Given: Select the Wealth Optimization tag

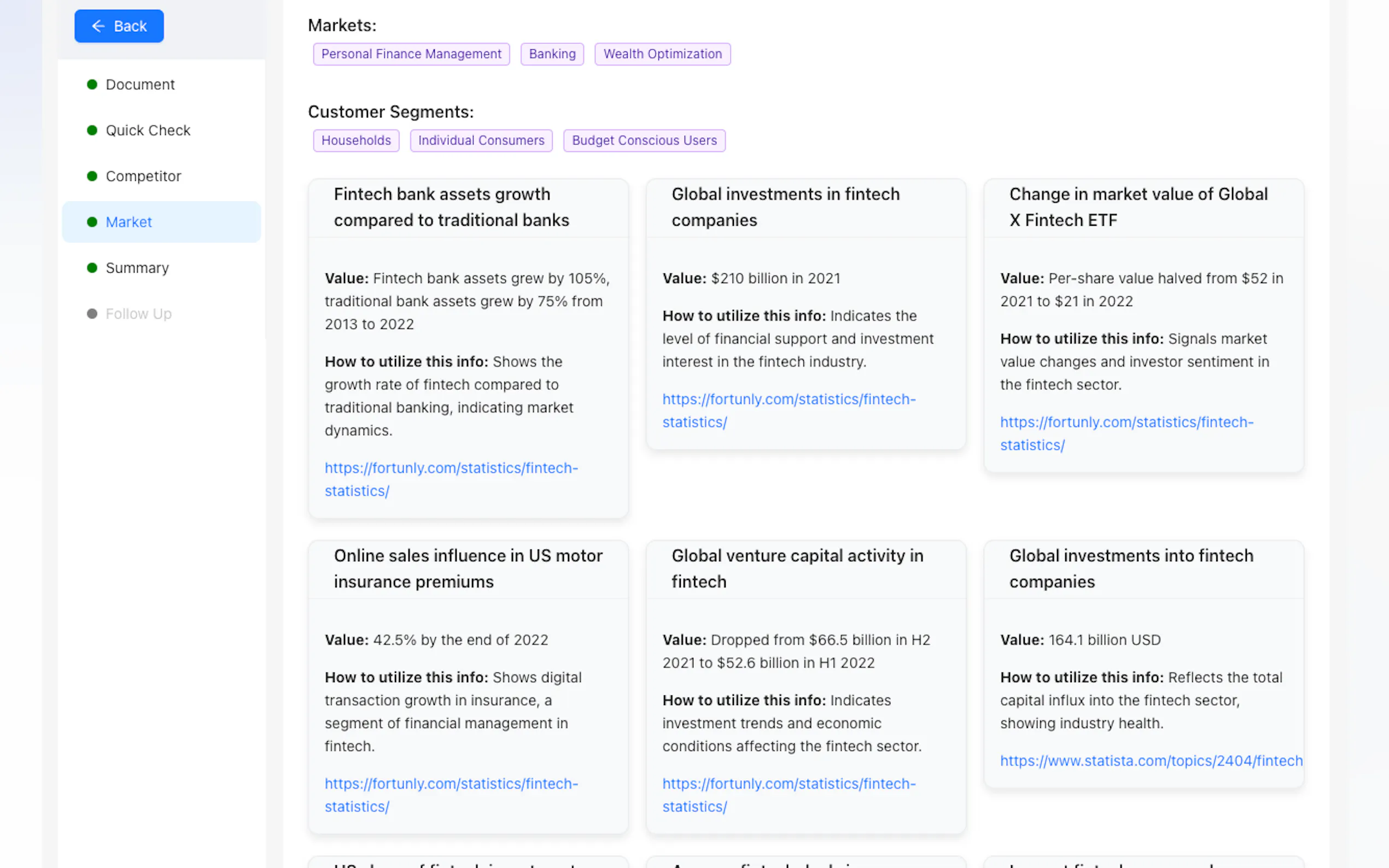Looking at the screenshot, I should click(x=662, y=54).
